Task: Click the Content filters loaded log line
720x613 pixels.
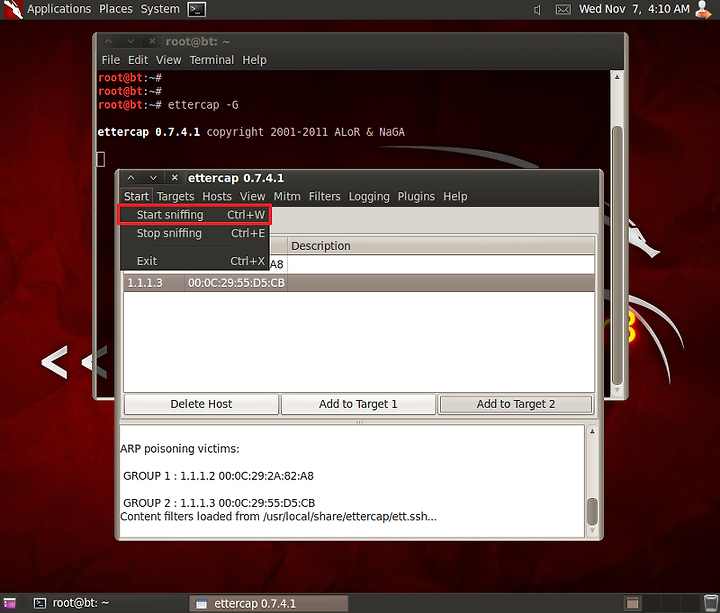Action: 278,517
